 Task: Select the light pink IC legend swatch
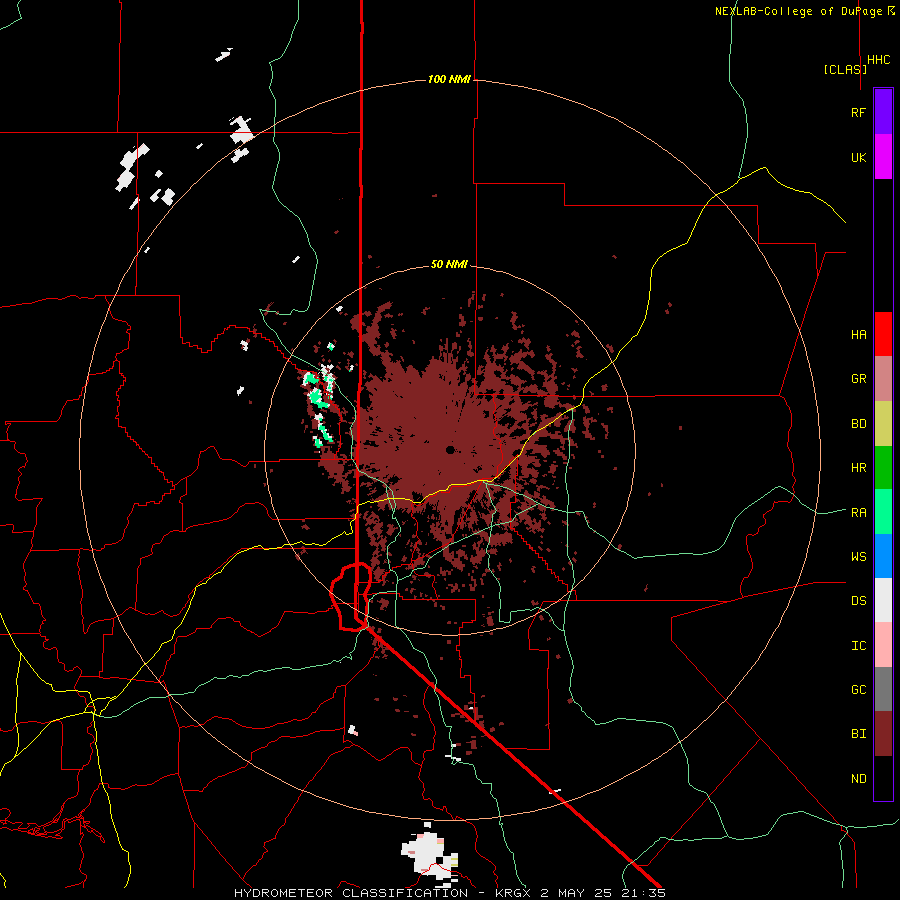[883, 645]
